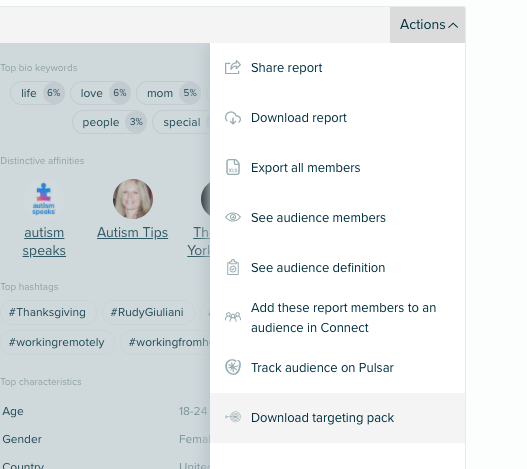Add report members to Connect audience
527x469 pixels.
pos(338,318)
